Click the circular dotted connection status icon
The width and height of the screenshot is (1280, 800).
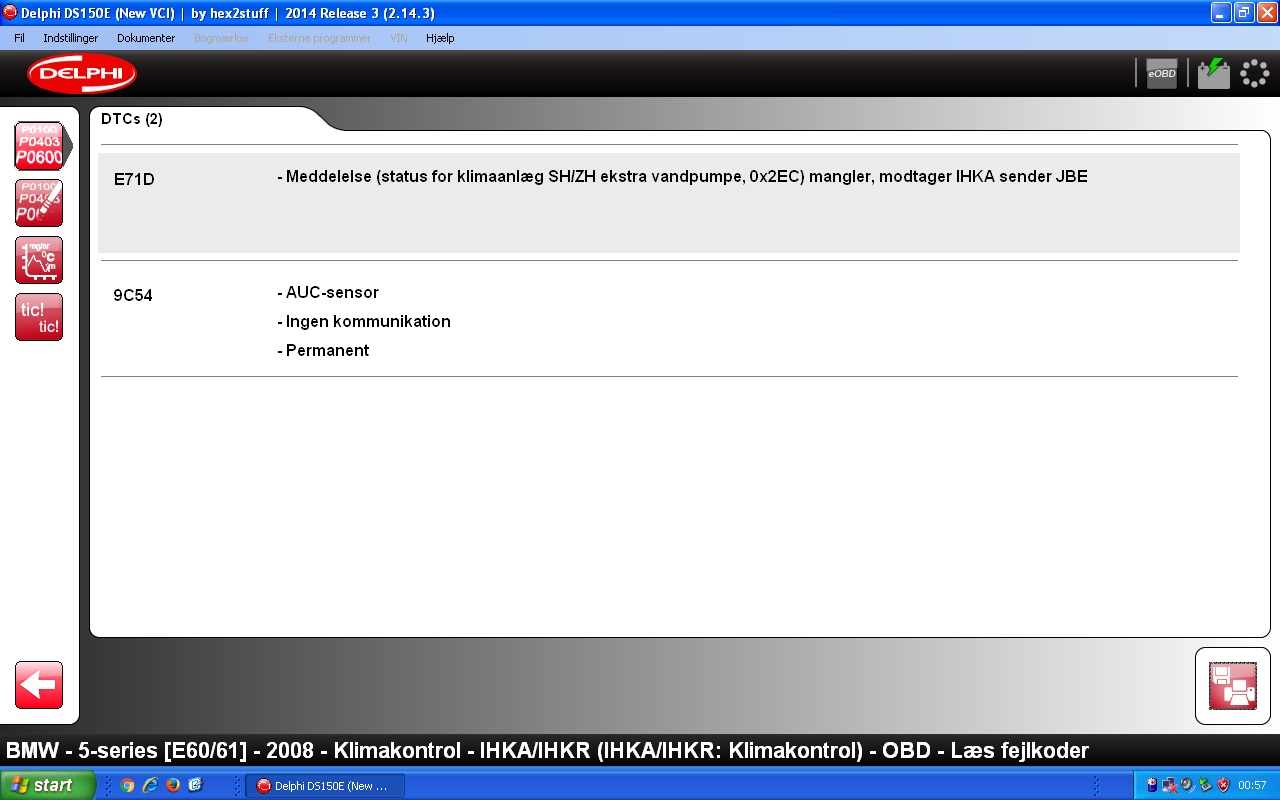[1255, 73]
